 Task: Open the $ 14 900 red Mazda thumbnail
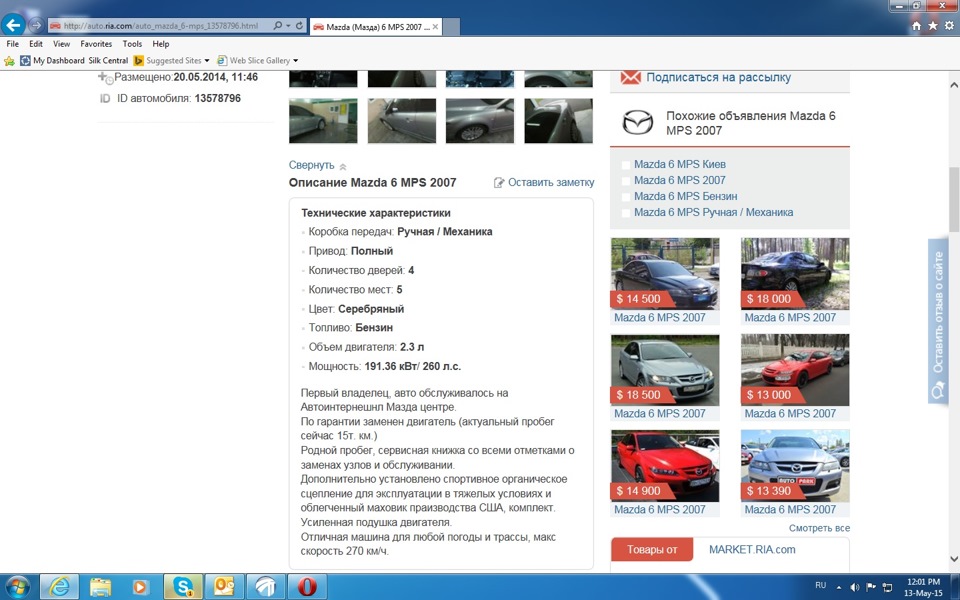pos(665,465)
